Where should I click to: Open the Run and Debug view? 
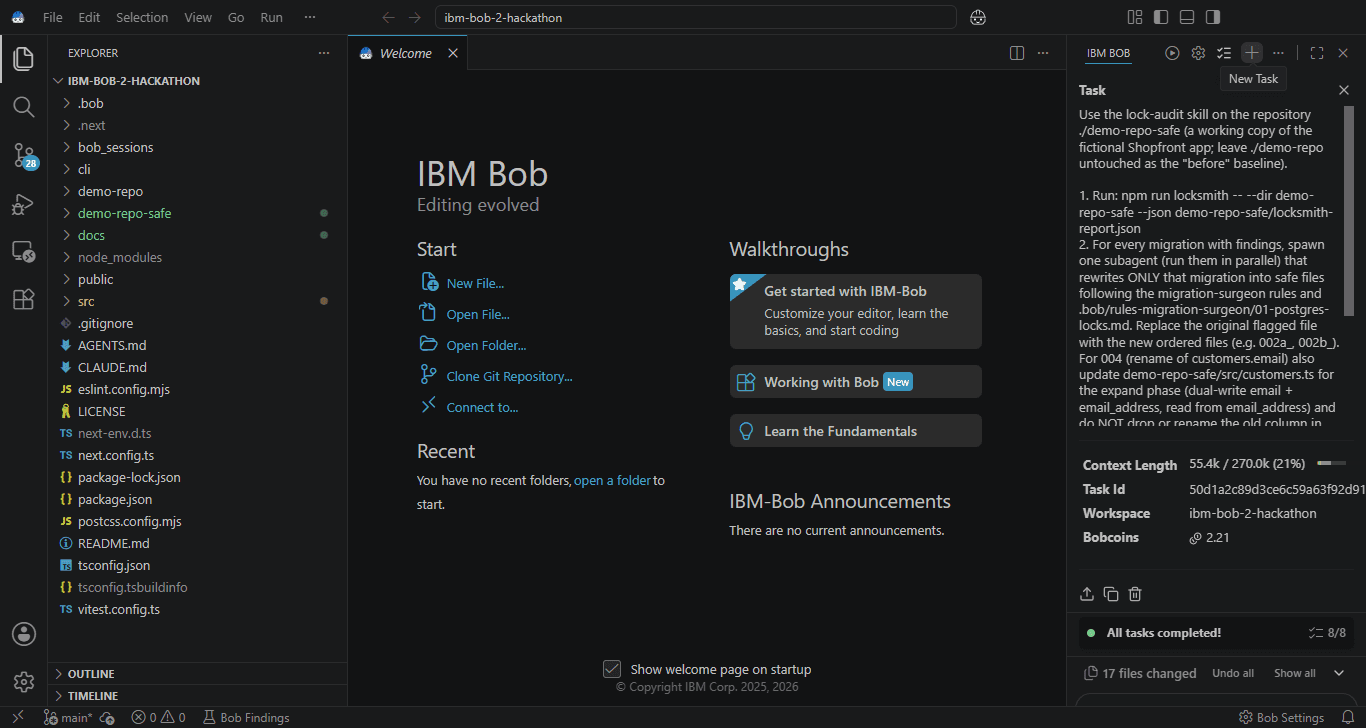24,203
